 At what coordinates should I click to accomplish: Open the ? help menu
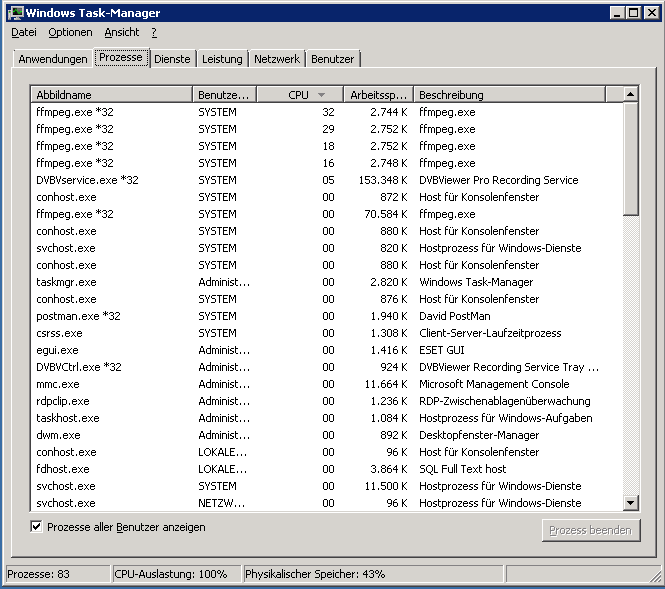point(154,32)
